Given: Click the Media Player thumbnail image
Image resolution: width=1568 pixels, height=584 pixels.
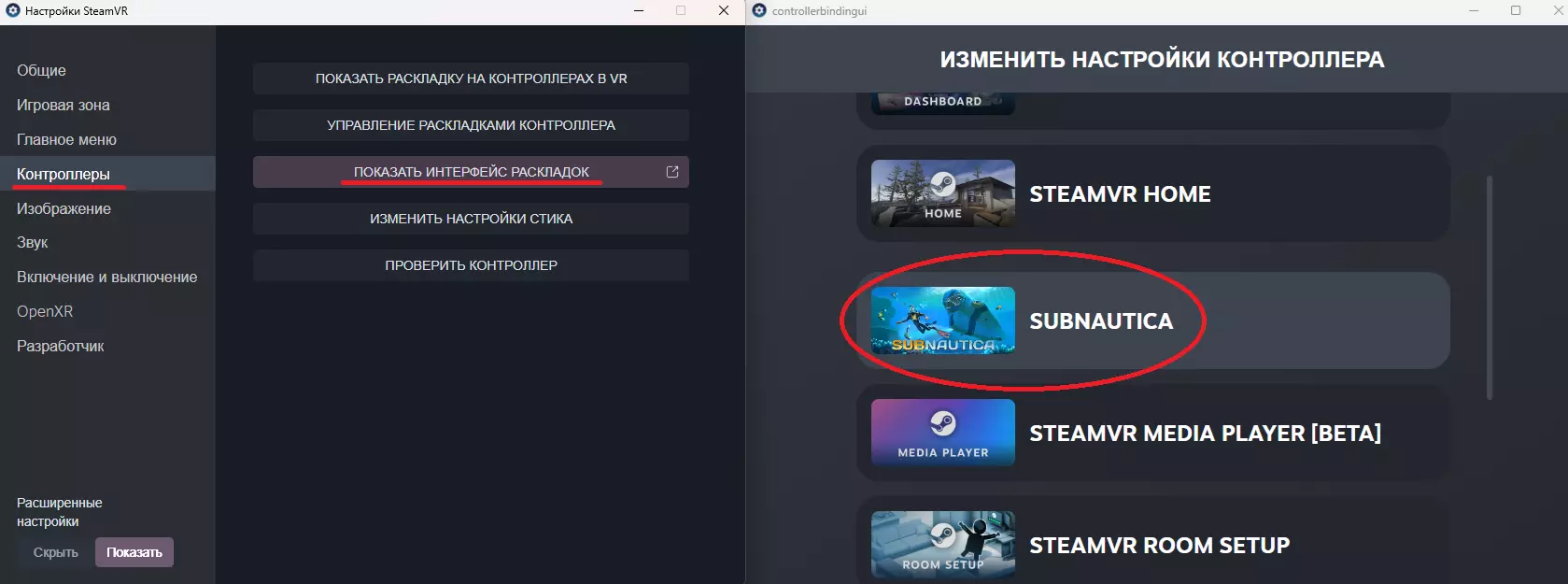Looking at the screenshot, I should (943, 433).
